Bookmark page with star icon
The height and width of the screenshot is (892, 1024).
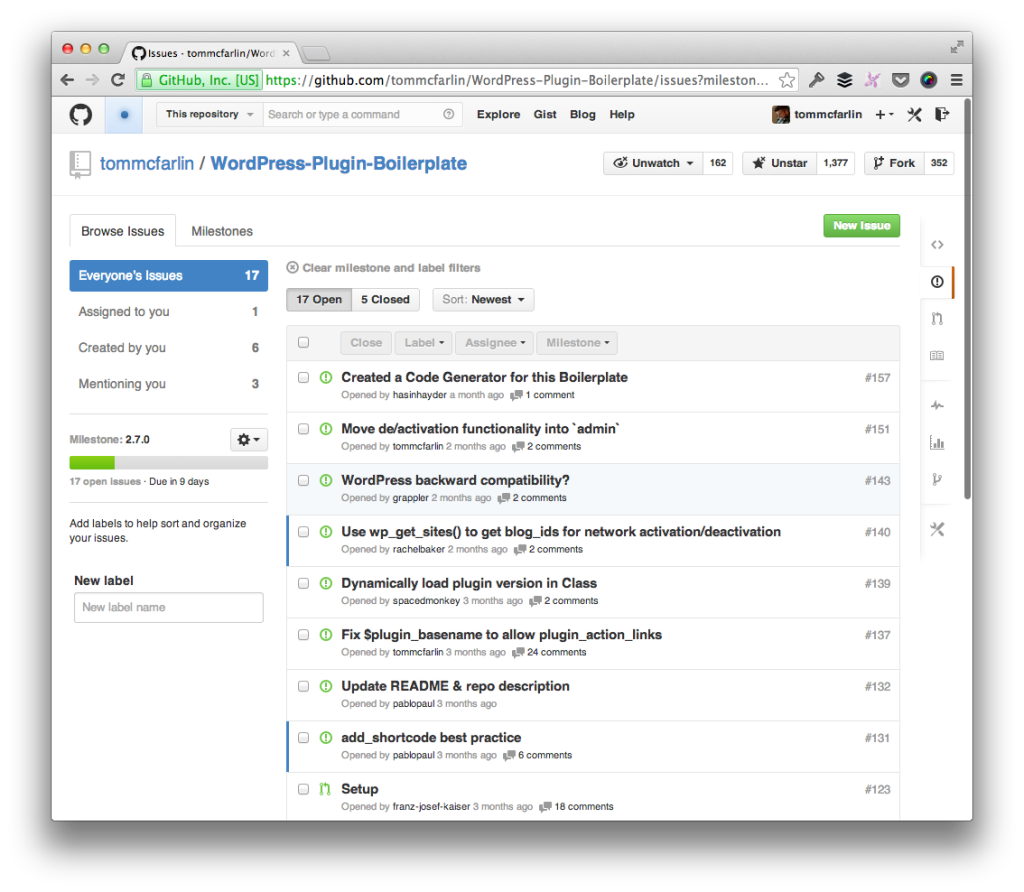[787, 80]
